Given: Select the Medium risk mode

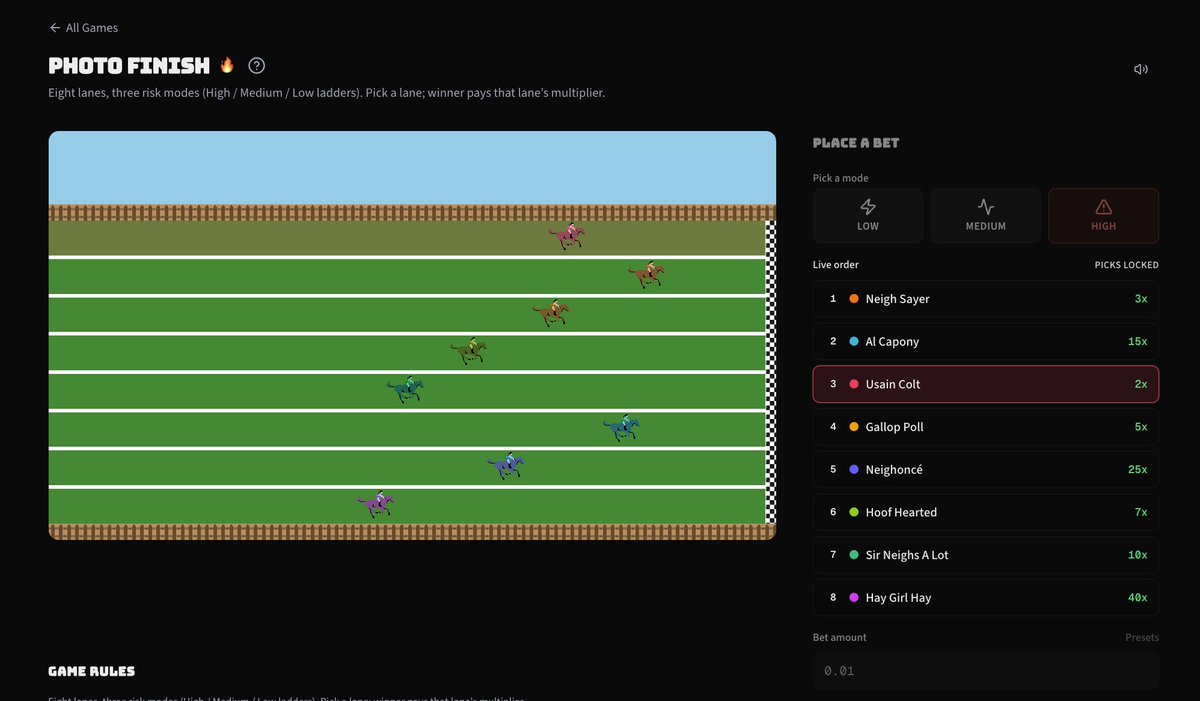Looking at the screenshot, I should tap(986, 216).
